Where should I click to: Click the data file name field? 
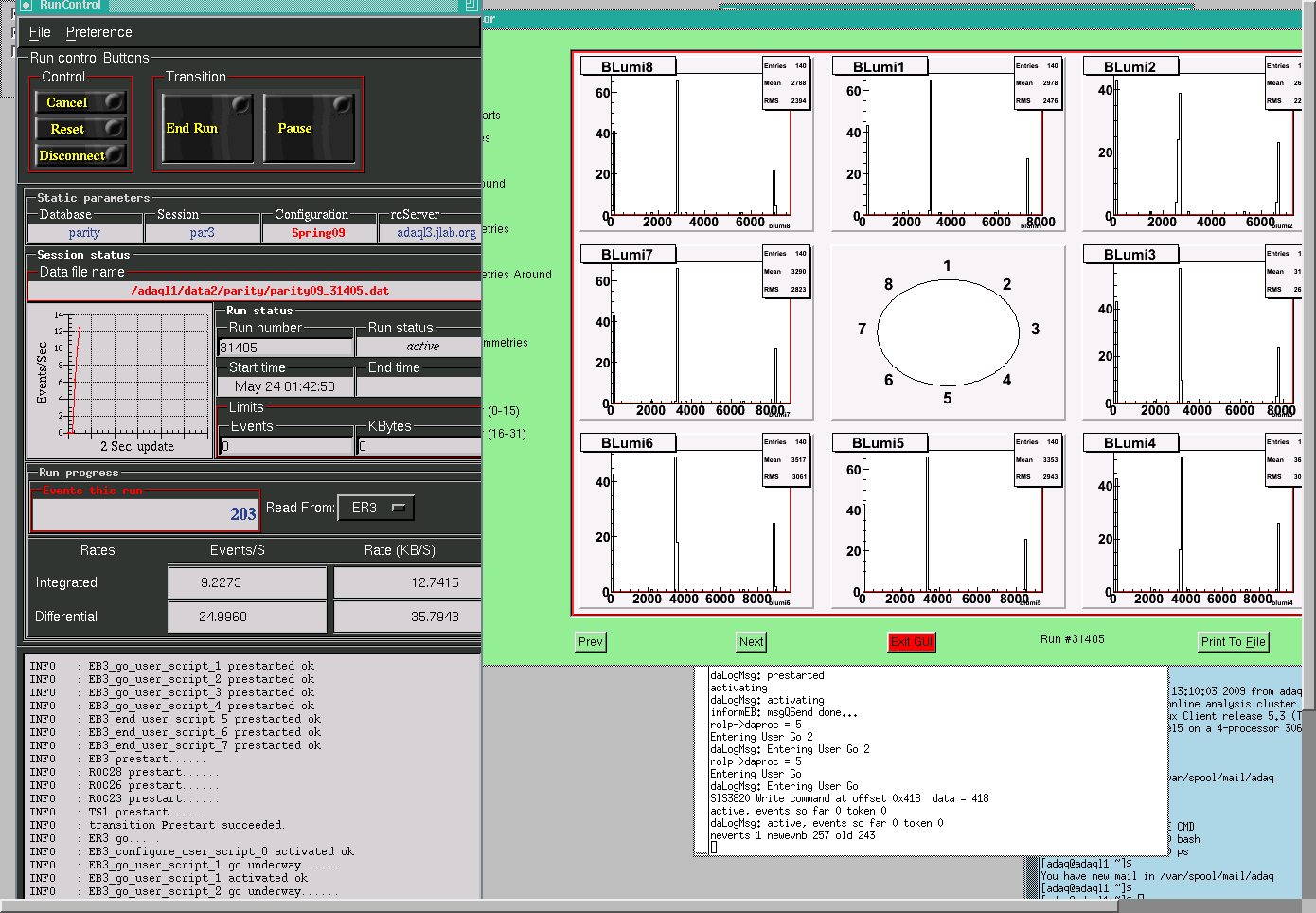tap(256, 291)
